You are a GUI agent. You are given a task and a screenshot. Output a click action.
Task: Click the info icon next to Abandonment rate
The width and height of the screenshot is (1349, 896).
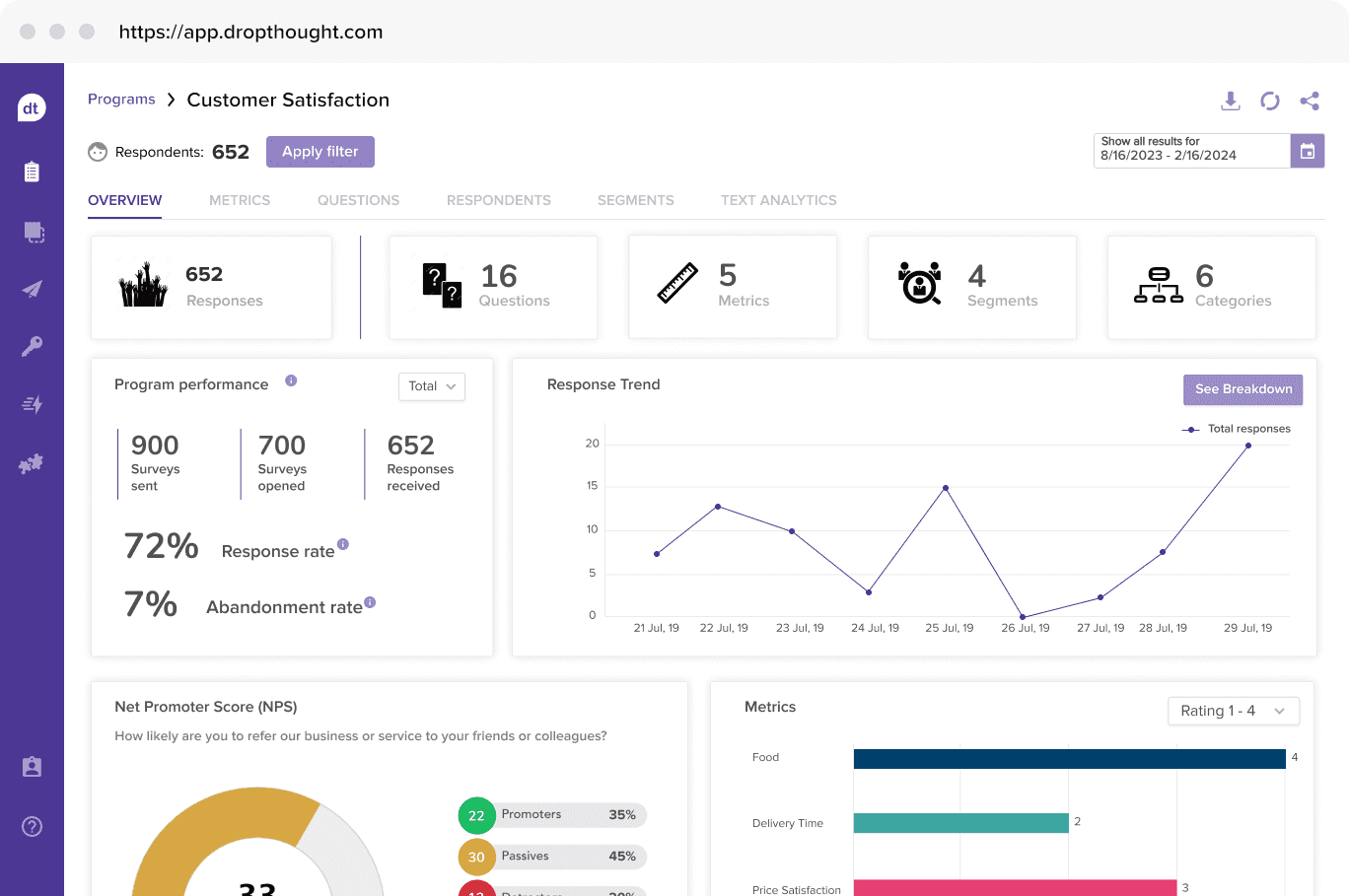click(370, 602)
